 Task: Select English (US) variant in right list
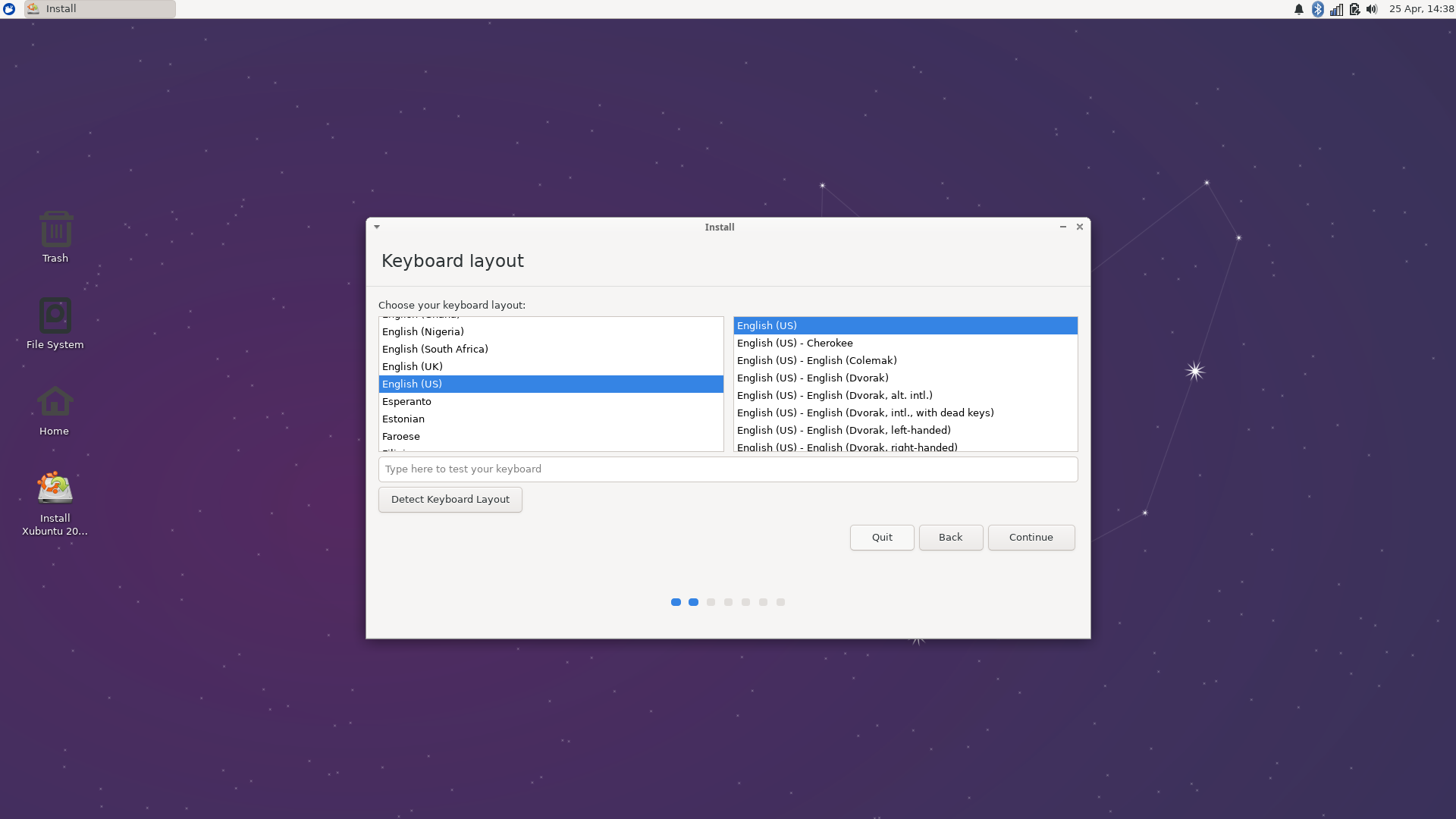tap(905, 325)
